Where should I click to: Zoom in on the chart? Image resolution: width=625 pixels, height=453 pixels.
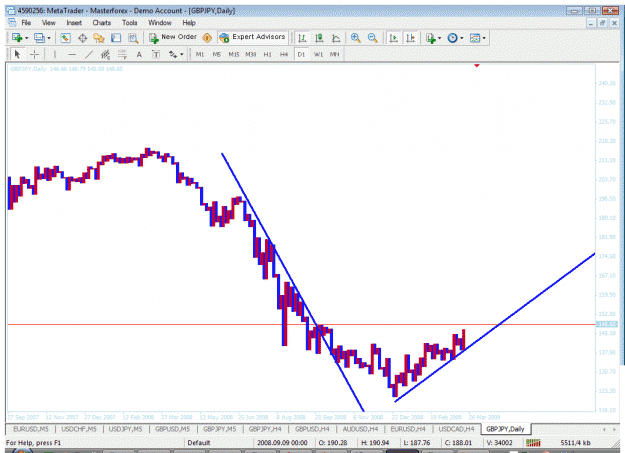pyautogui.click(x=356, y=38)
